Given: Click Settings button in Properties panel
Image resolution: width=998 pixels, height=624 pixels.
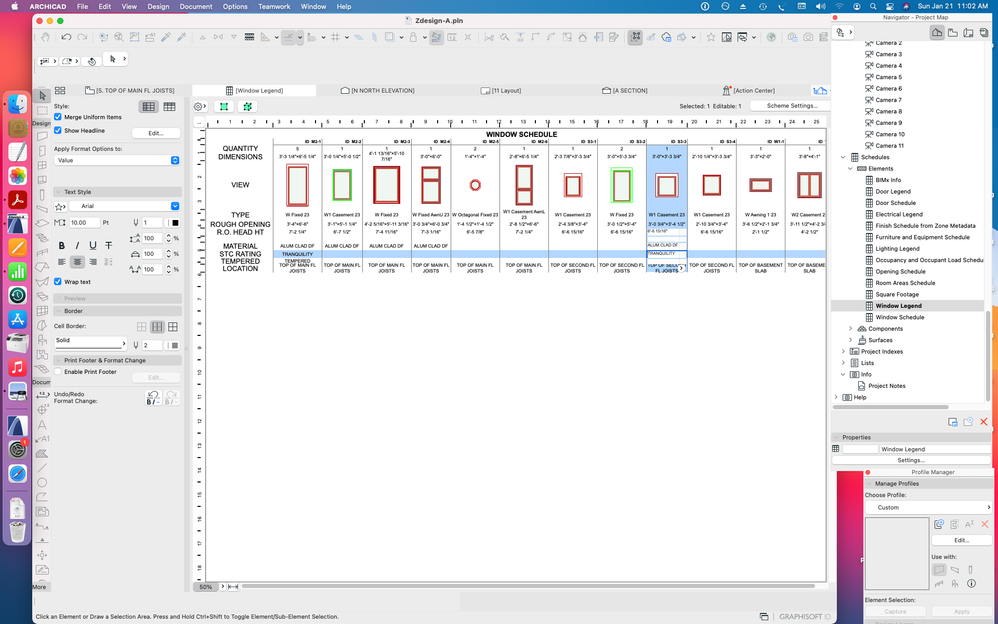Looking at the screenshot, I should (x=910, y=460).
